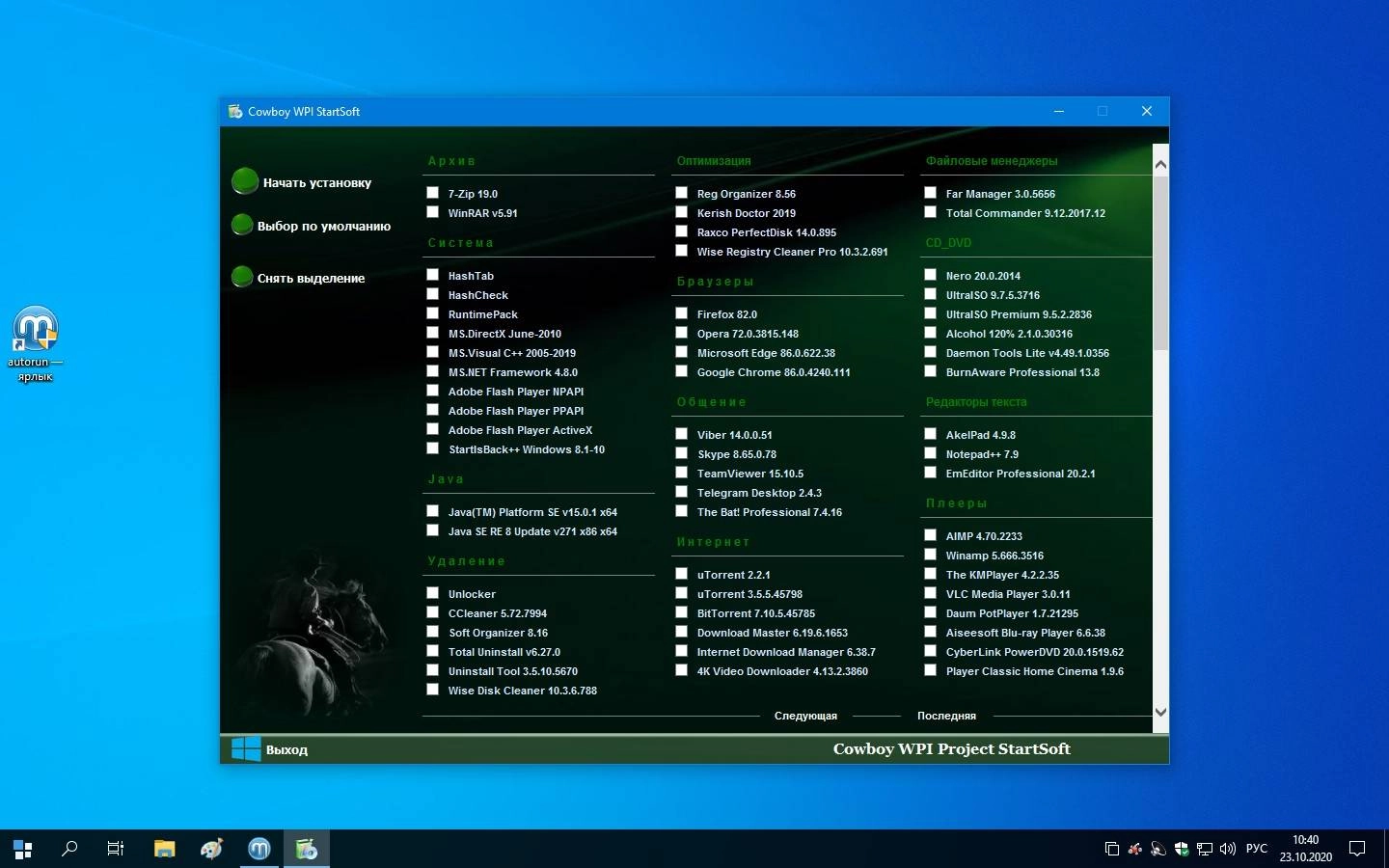Check the Nero 20.0.2014 checkbox
Screen dimensions: 1389x868
931,275
